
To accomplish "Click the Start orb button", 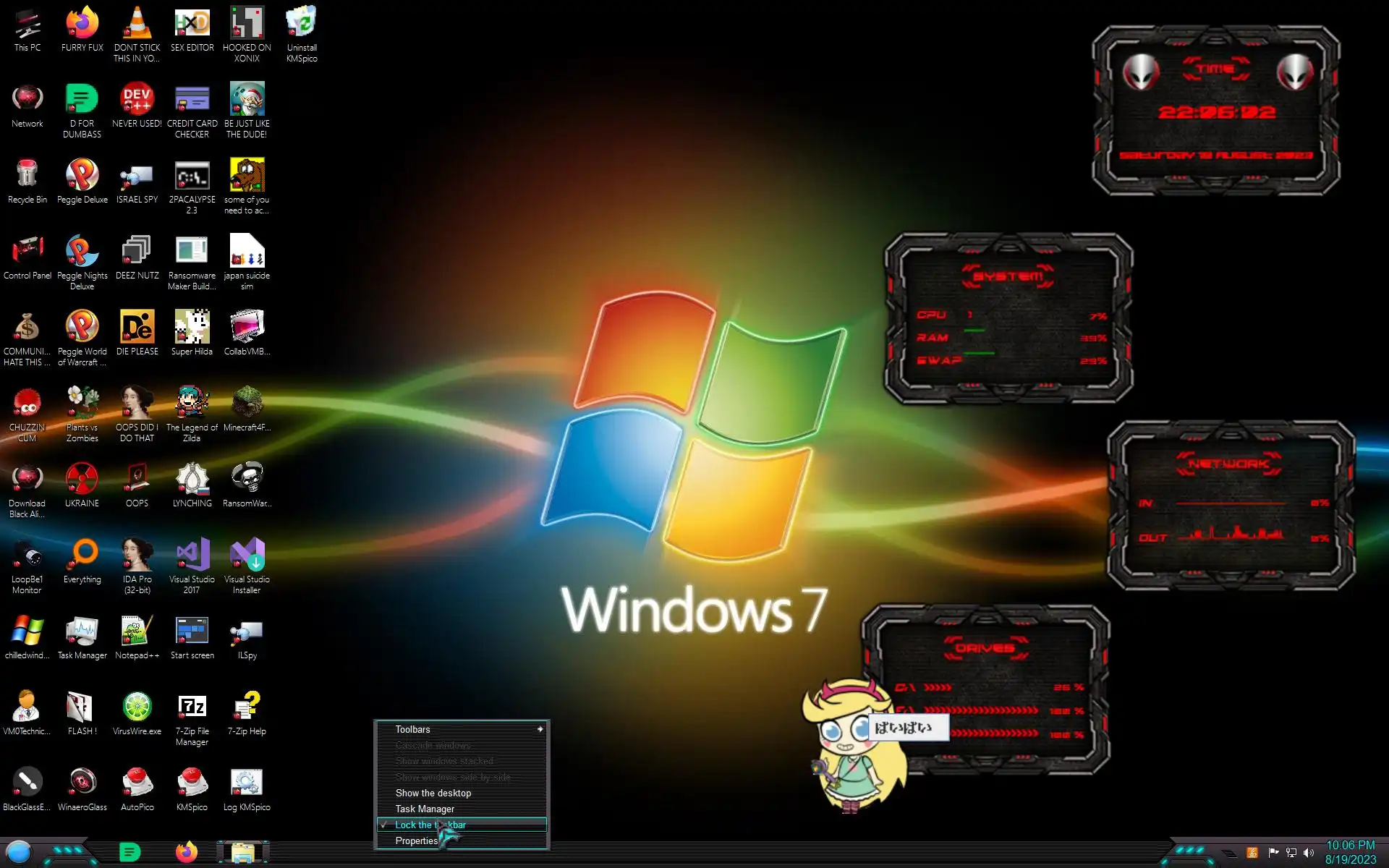I will coord(20,852).
